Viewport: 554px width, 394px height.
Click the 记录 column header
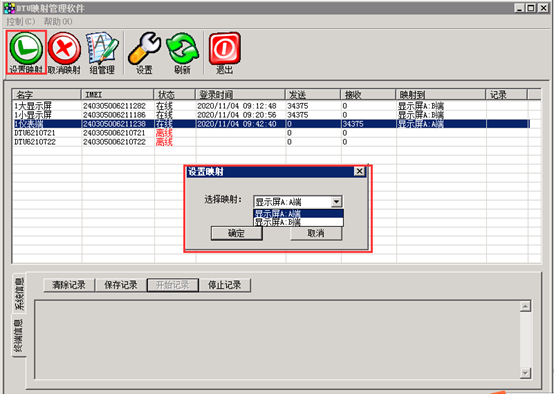point(507,94)
